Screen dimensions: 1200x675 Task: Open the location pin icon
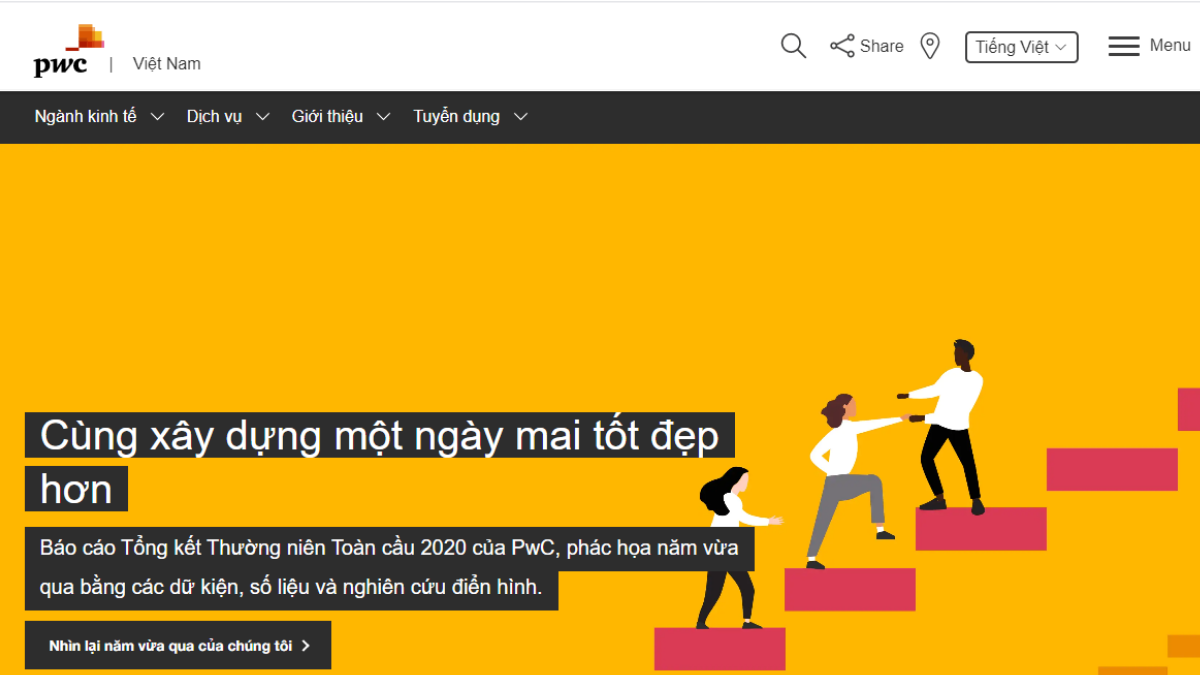(x=930, y=46)
